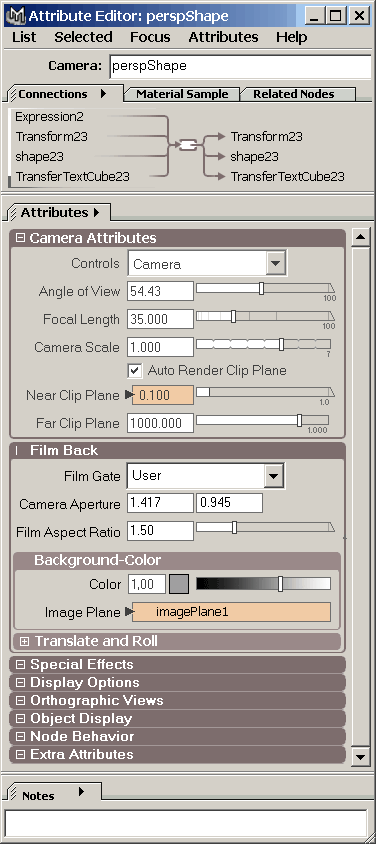Click the Camera Aperture 0.945 field
The image size is (376, 844).
tap(230, 503)
